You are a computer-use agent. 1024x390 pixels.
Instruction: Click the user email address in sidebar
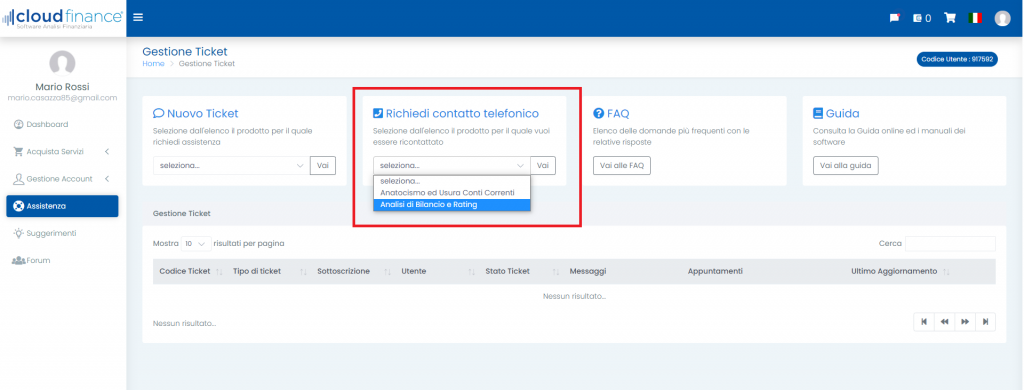[63, 98]
